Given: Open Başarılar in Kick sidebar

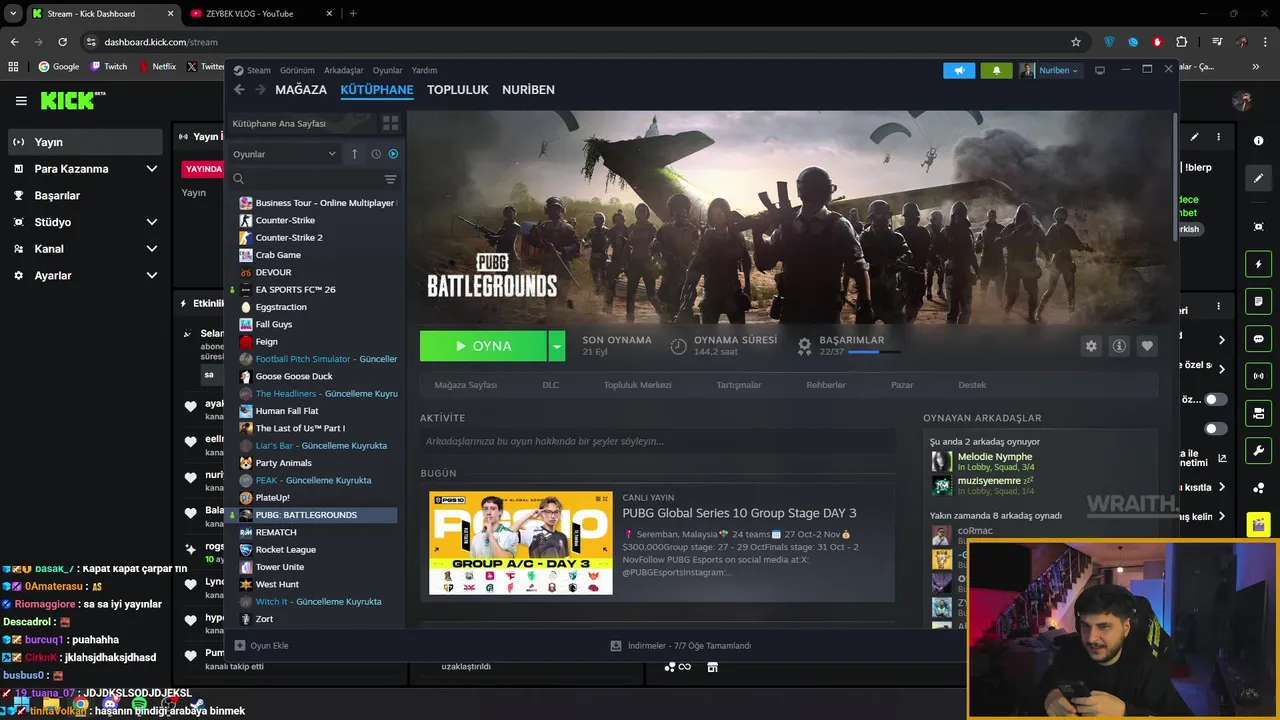Looking at the screenshot, I should pos(84,196).
